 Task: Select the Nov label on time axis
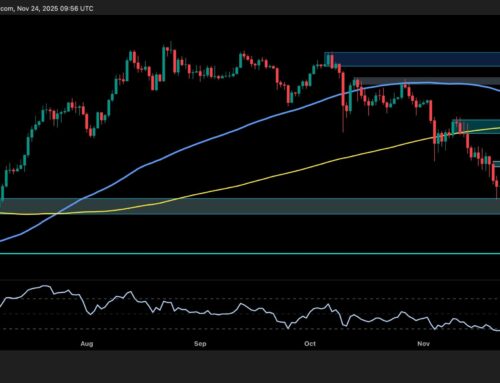coord(423,344)
